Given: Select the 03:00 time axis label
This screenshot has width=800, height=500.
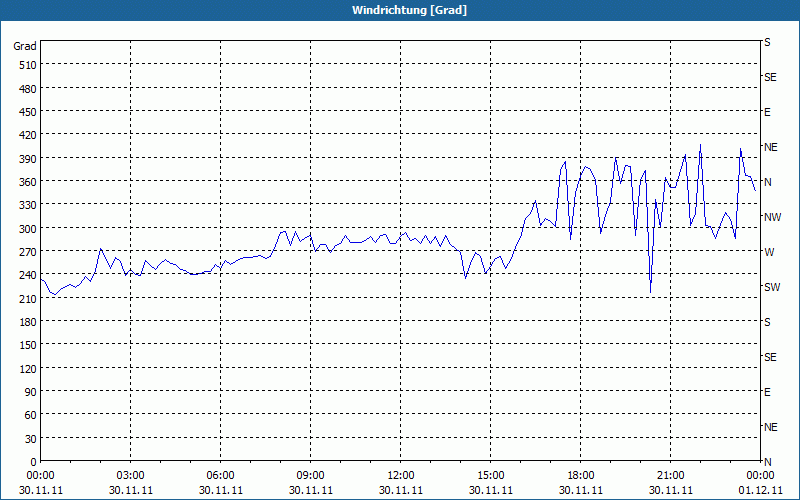Looking at the screenshot, I should click(x=131, y=476).
